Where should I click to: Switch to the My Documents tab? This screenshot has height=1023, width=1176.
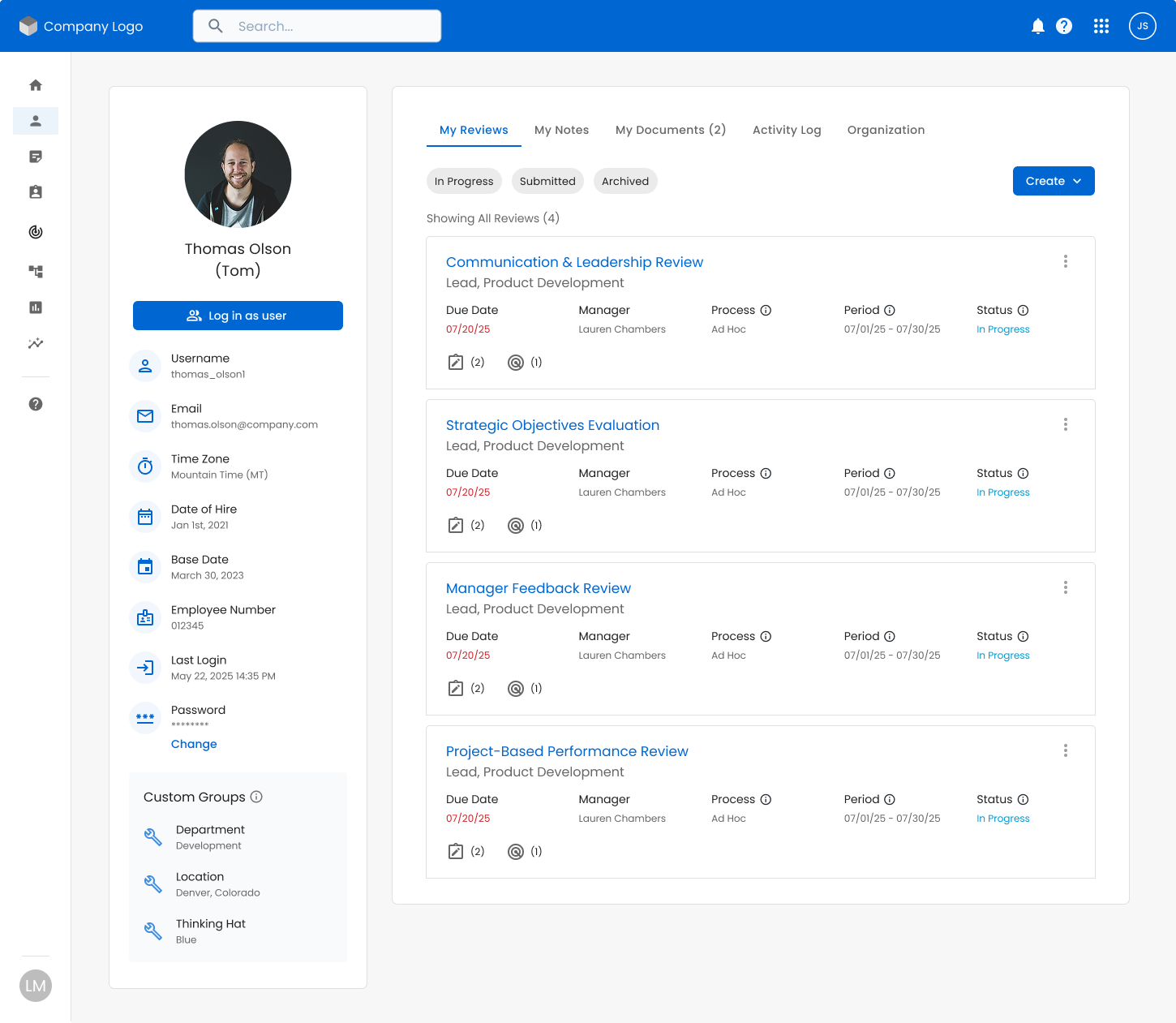coord(671,130)
